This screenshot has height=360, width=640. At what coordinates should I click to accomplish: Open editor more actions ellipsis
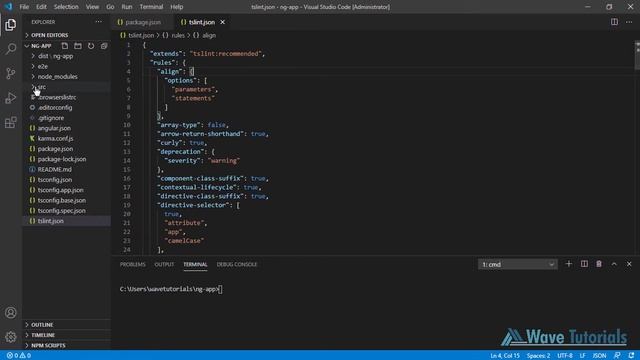[629, 22]
